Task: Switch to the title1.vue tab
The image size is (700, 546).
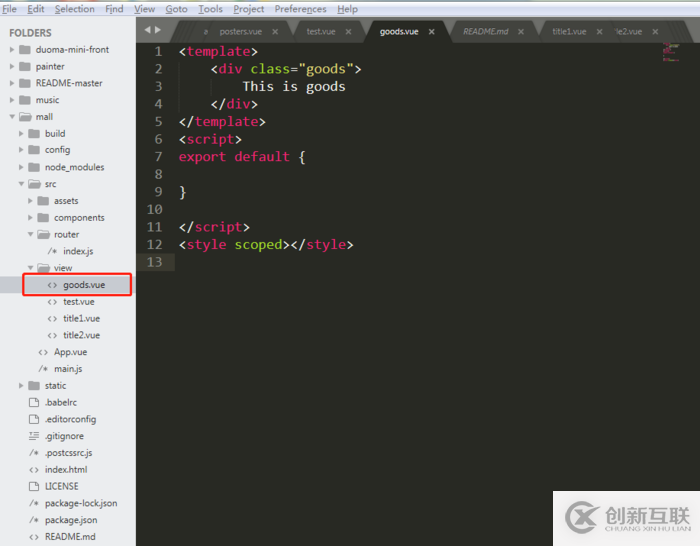Action: 569,32
